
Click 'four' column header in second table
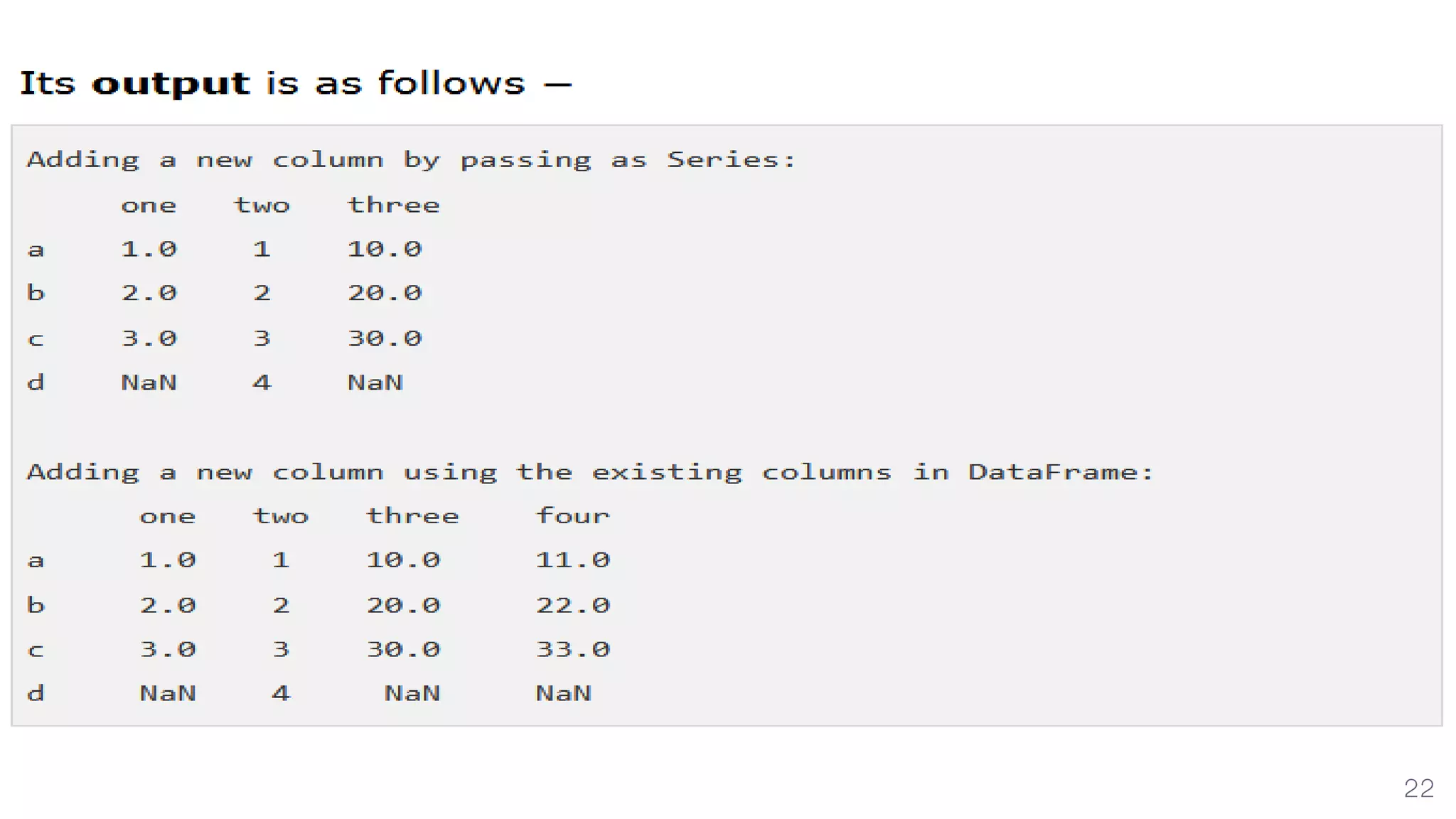pyautogui.click(x=573, y=515)
